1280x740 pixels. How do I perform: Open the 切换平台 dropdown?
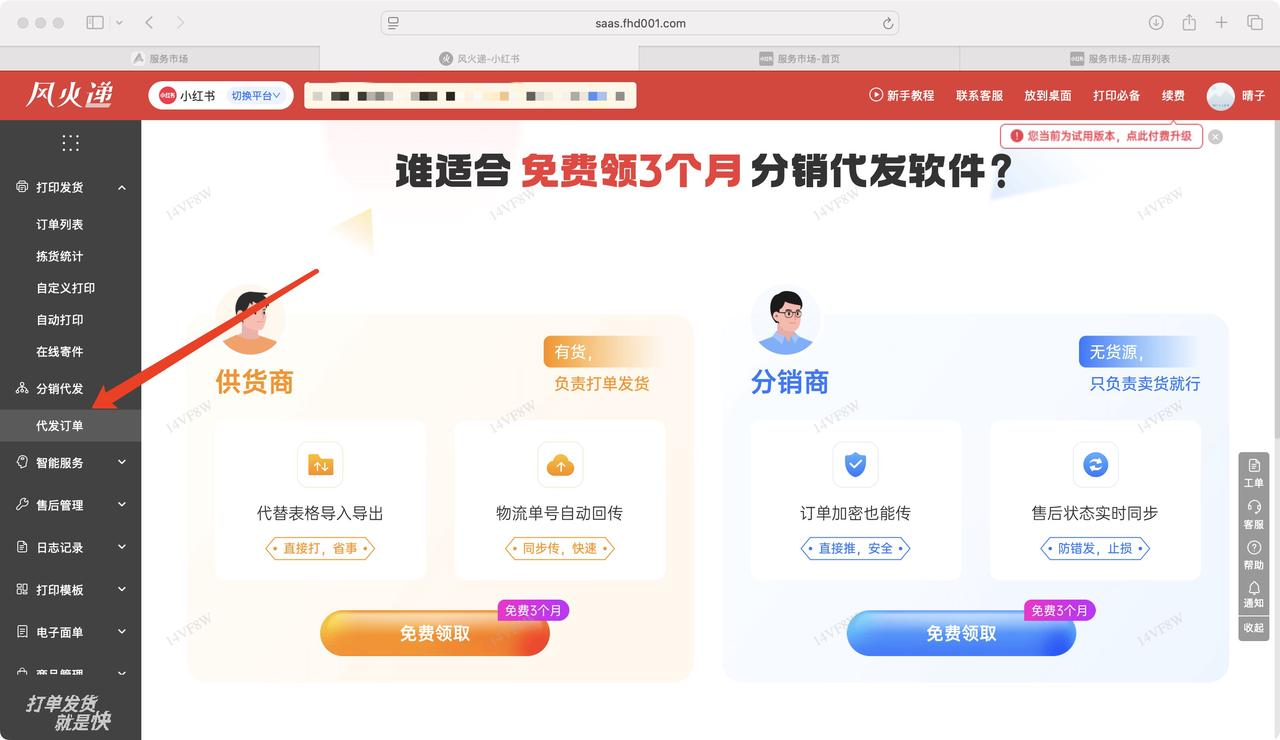click(256, 95)
